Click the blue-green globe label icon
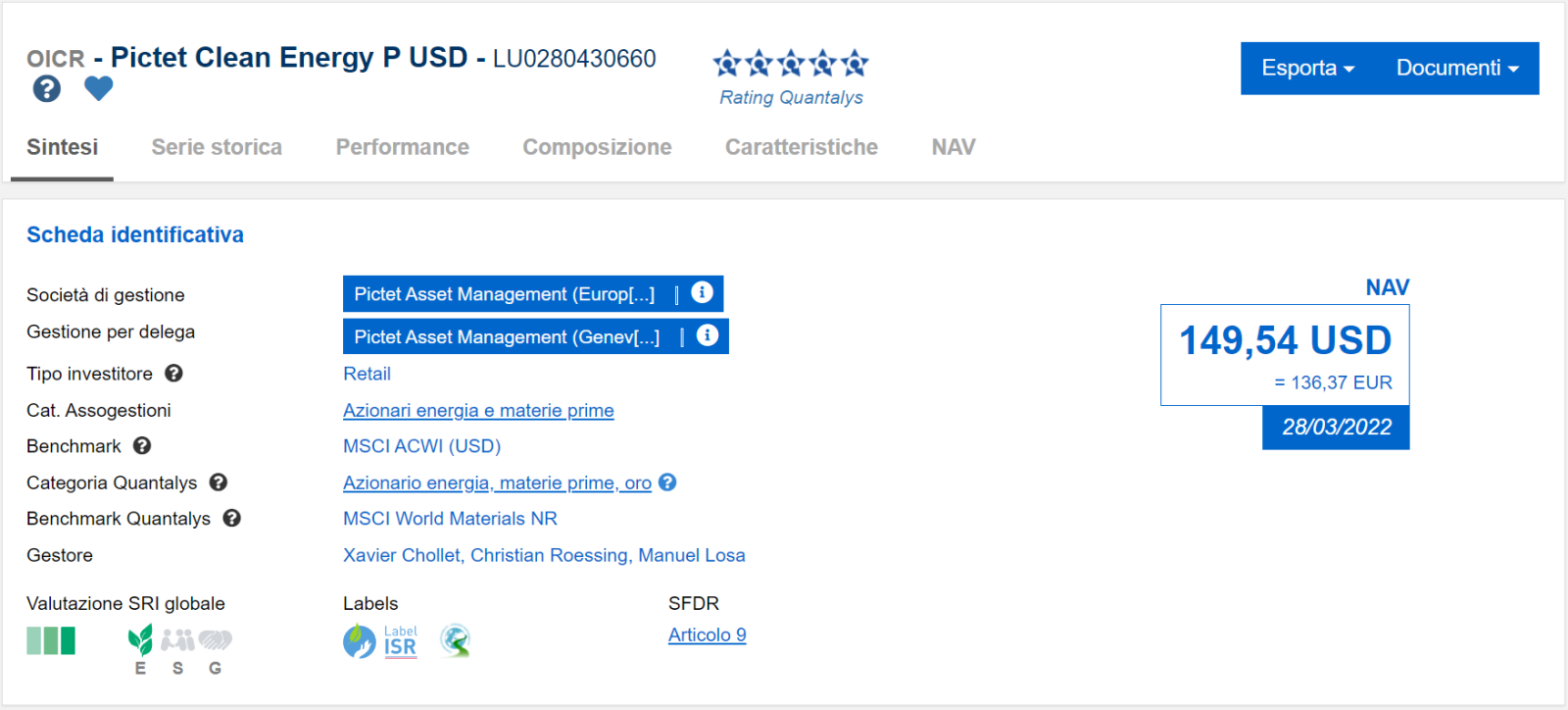The width and height of the screenshot is (1568, 710). [360, 642]
